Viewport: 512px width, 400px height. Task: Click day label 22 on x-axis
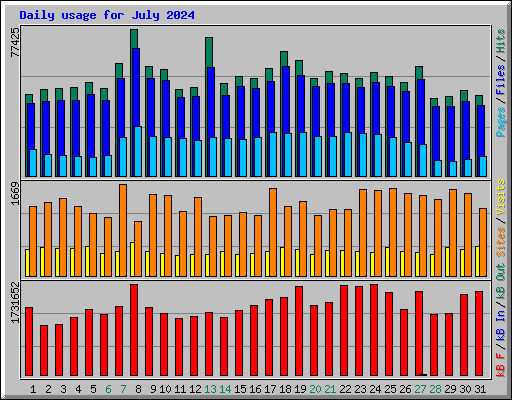(345, 389)
